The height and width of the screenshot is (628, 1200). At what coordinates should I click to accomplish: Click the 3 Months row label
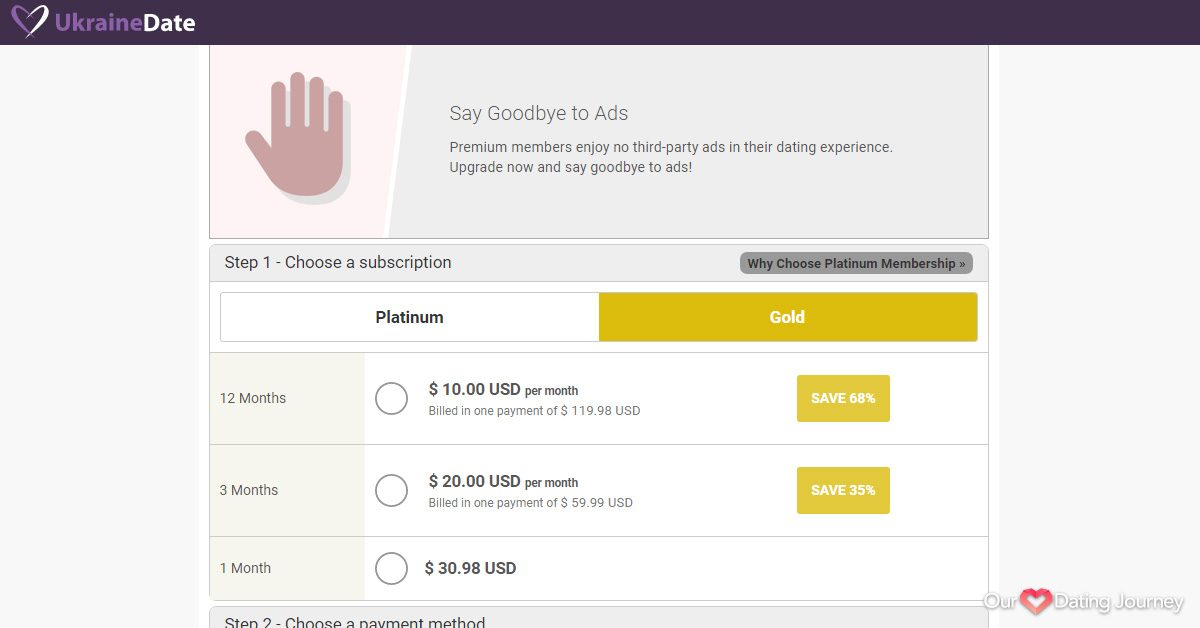click(249, 490)
